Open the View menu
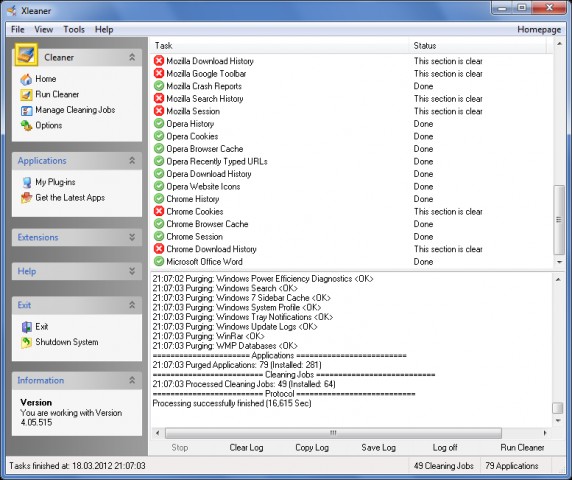Image resolution: width=572 pixels, height=480 pixels. coord(43,30)
